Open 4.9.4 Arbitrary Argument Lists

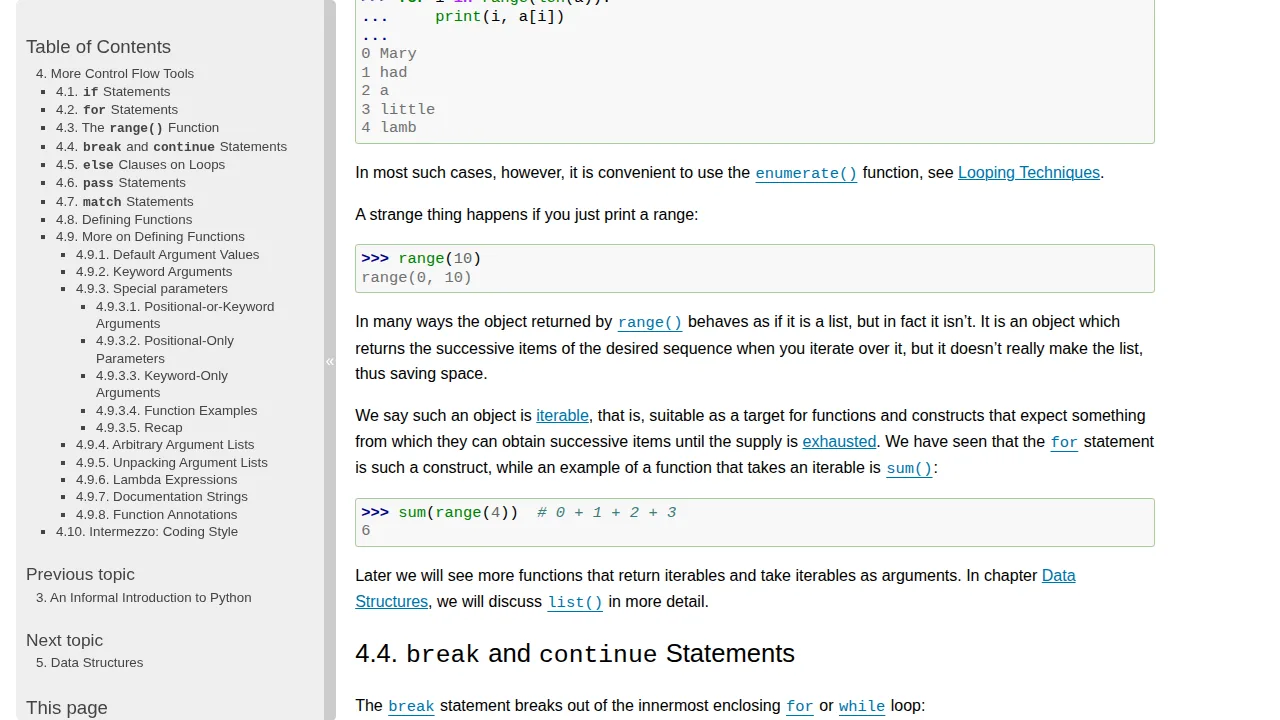coord(165,445)
